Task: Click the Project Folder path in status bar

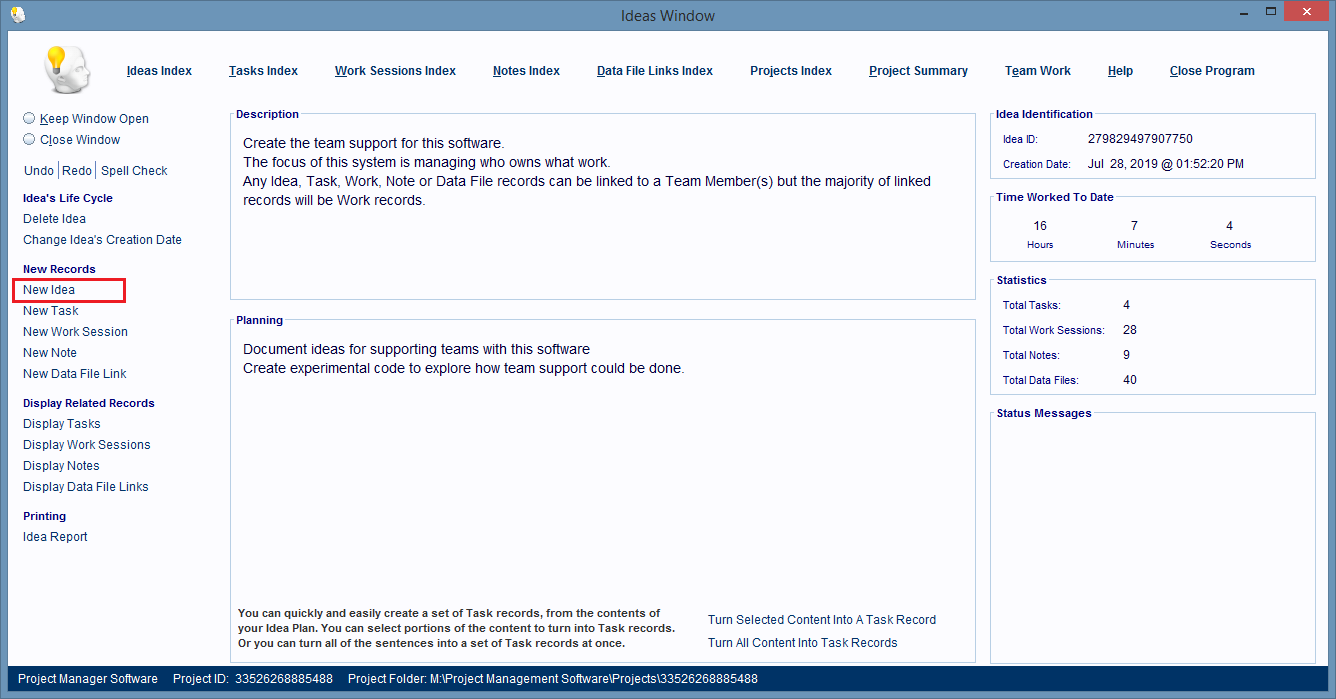Action: (553, 679)
